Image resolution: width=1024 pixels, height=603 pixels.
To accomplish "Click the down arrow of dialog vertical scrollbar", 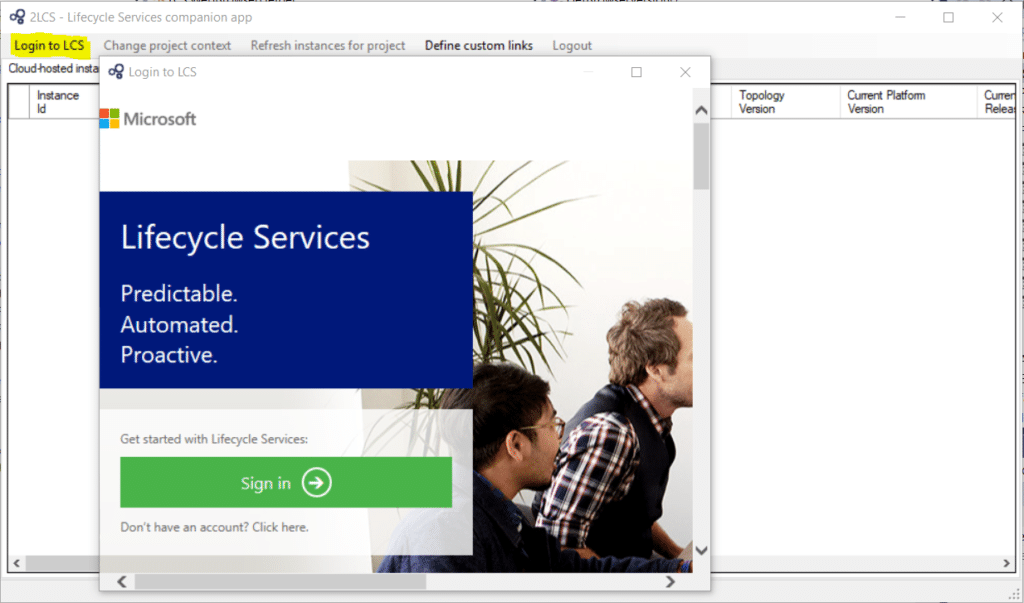I will [701, 550].
